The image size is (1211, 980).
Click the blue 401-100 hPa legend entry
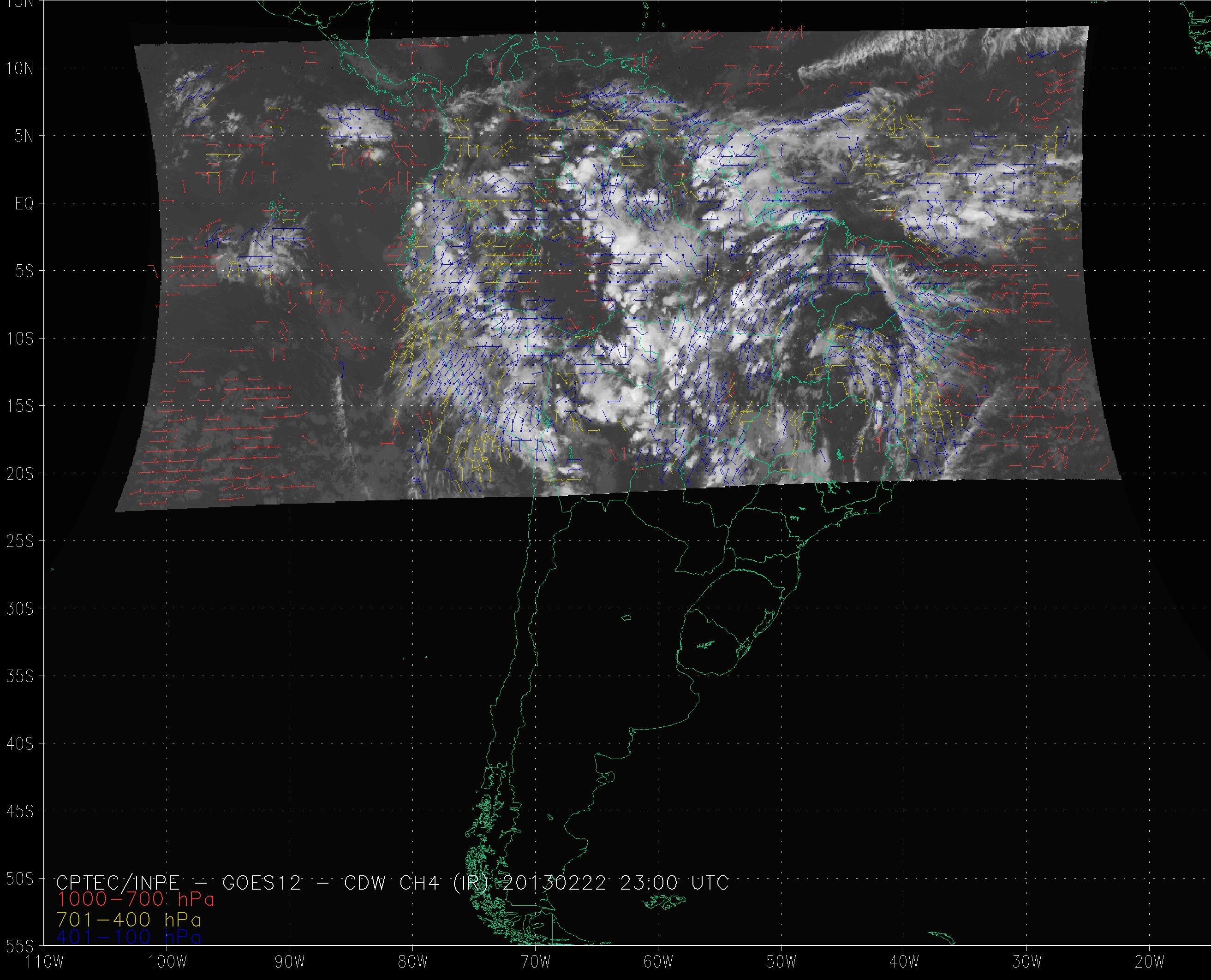click(x=129, y=937)
